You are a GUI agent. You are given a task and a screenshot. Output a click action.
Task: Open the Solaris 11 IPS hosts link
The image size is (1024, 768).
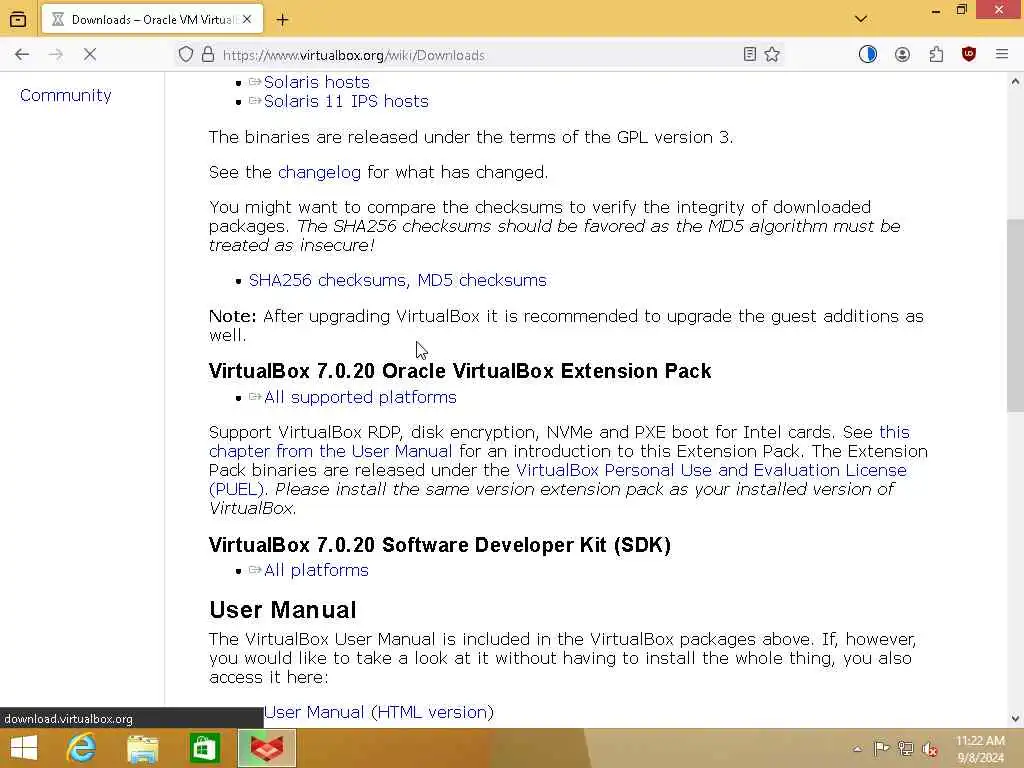[x=346, y=101]
